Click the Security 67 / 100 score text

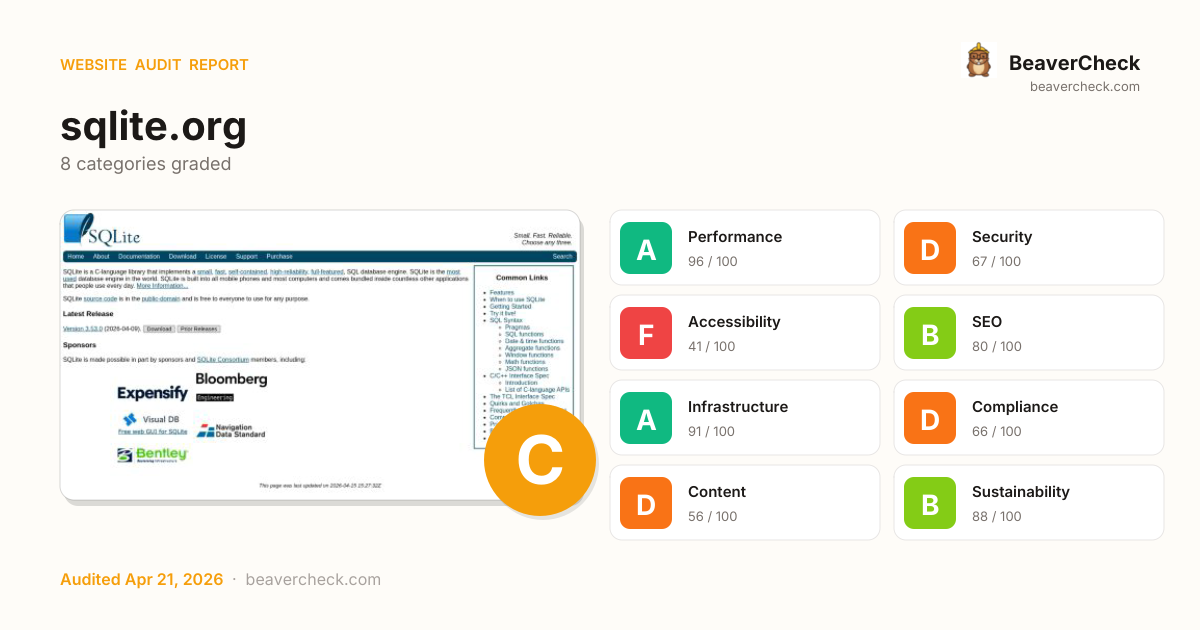996,262
